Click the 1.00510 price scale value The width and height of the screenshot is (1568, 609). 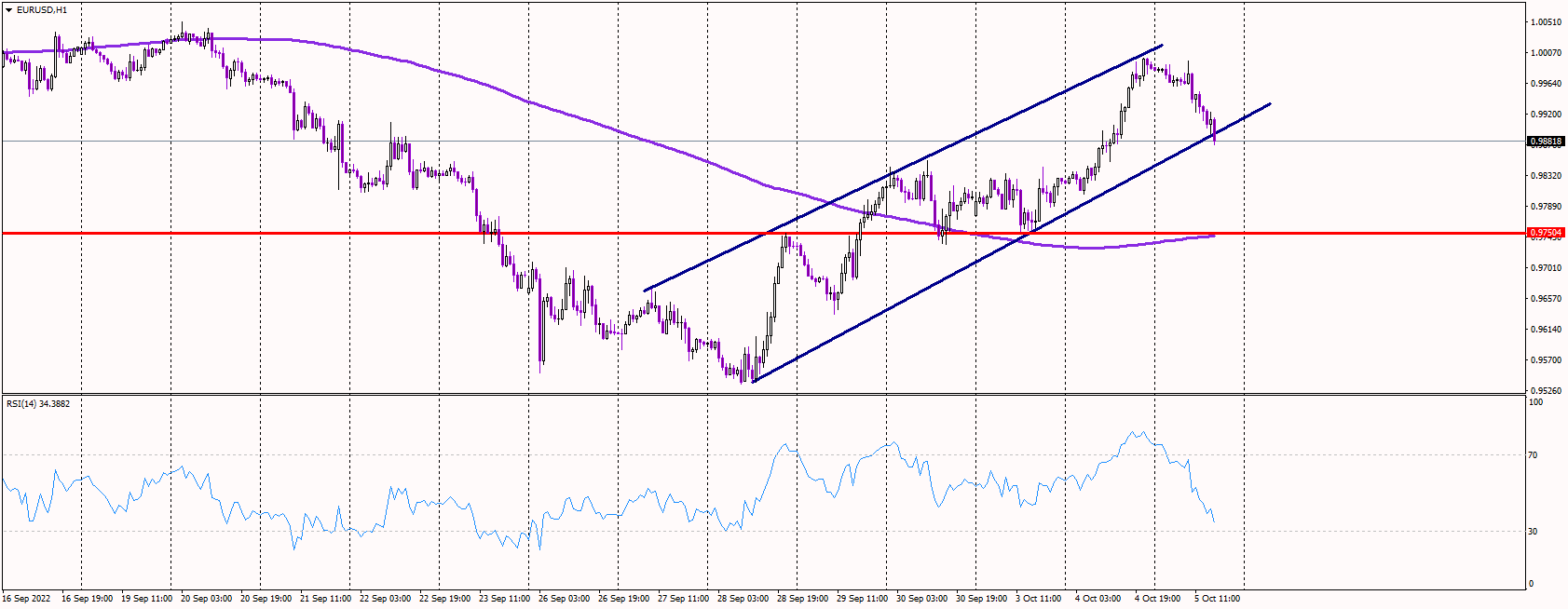tap(1547, 21)
